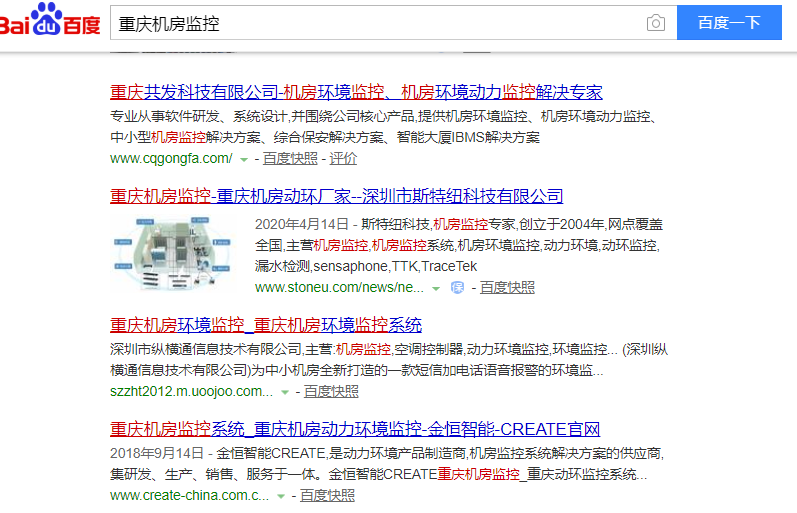Click the 2020年4月14日 date text

click(x=302, y=224)
